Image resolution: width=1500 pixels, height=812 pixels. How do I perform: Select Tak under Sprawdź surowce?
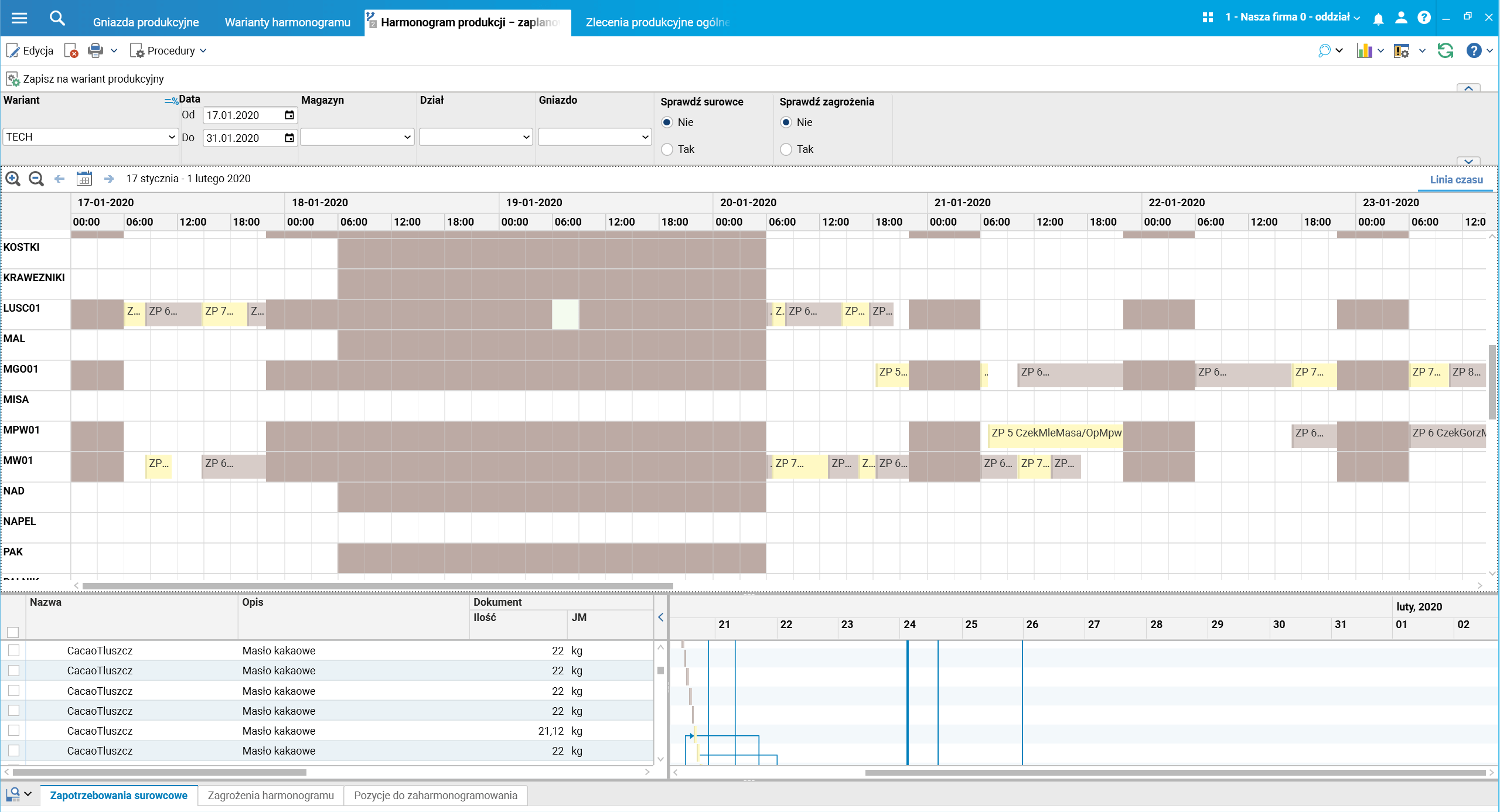coord(667,149)
